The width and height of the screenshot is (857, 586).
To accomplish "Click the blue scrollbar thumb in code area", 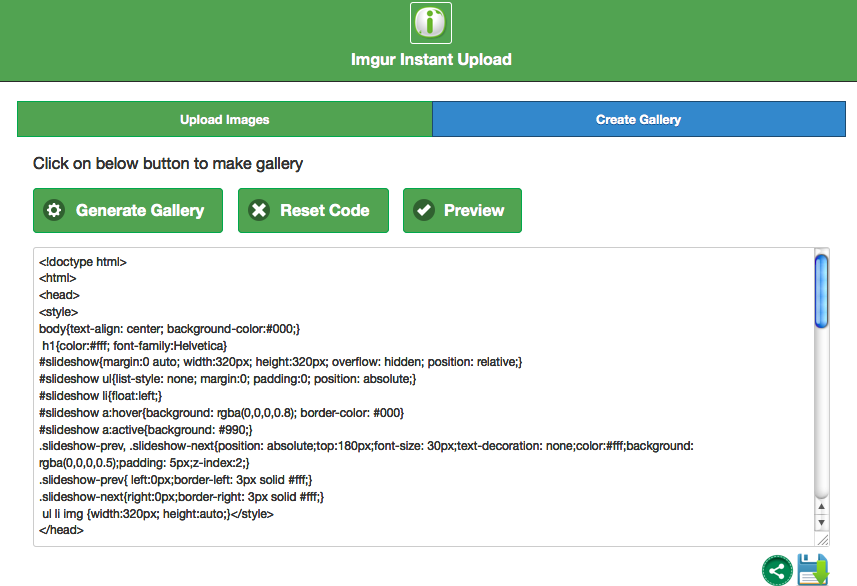I will [x=822, y=290].
